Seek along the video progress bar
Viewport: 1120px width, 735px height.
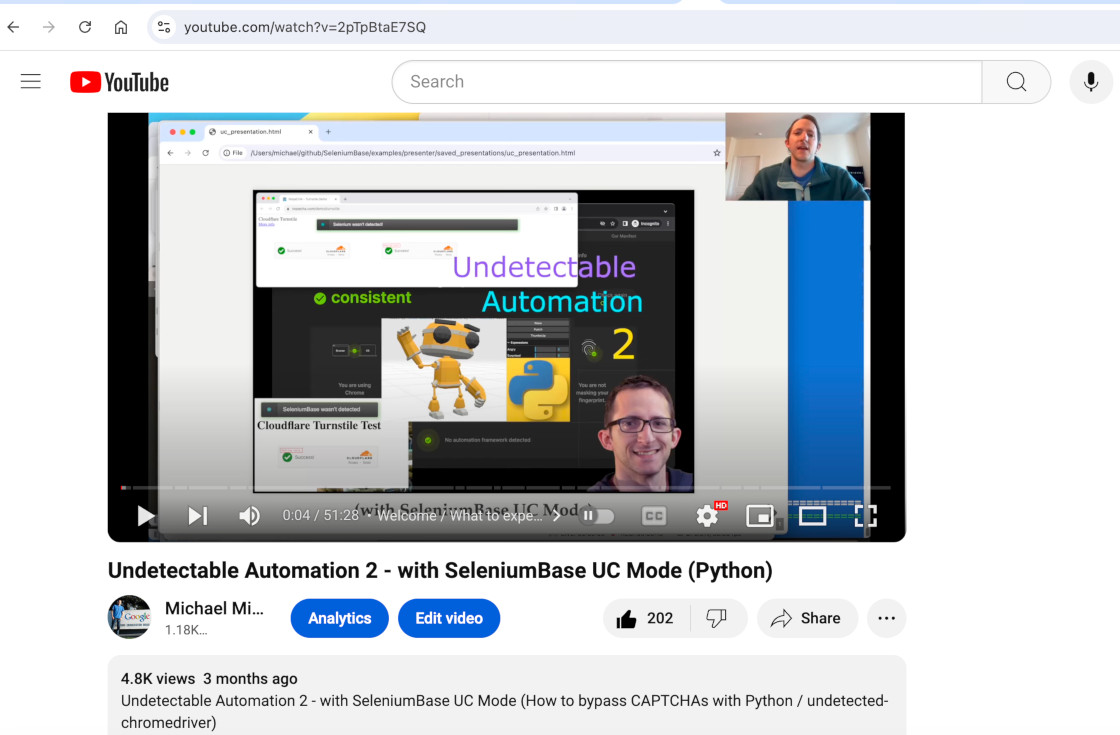506,488
